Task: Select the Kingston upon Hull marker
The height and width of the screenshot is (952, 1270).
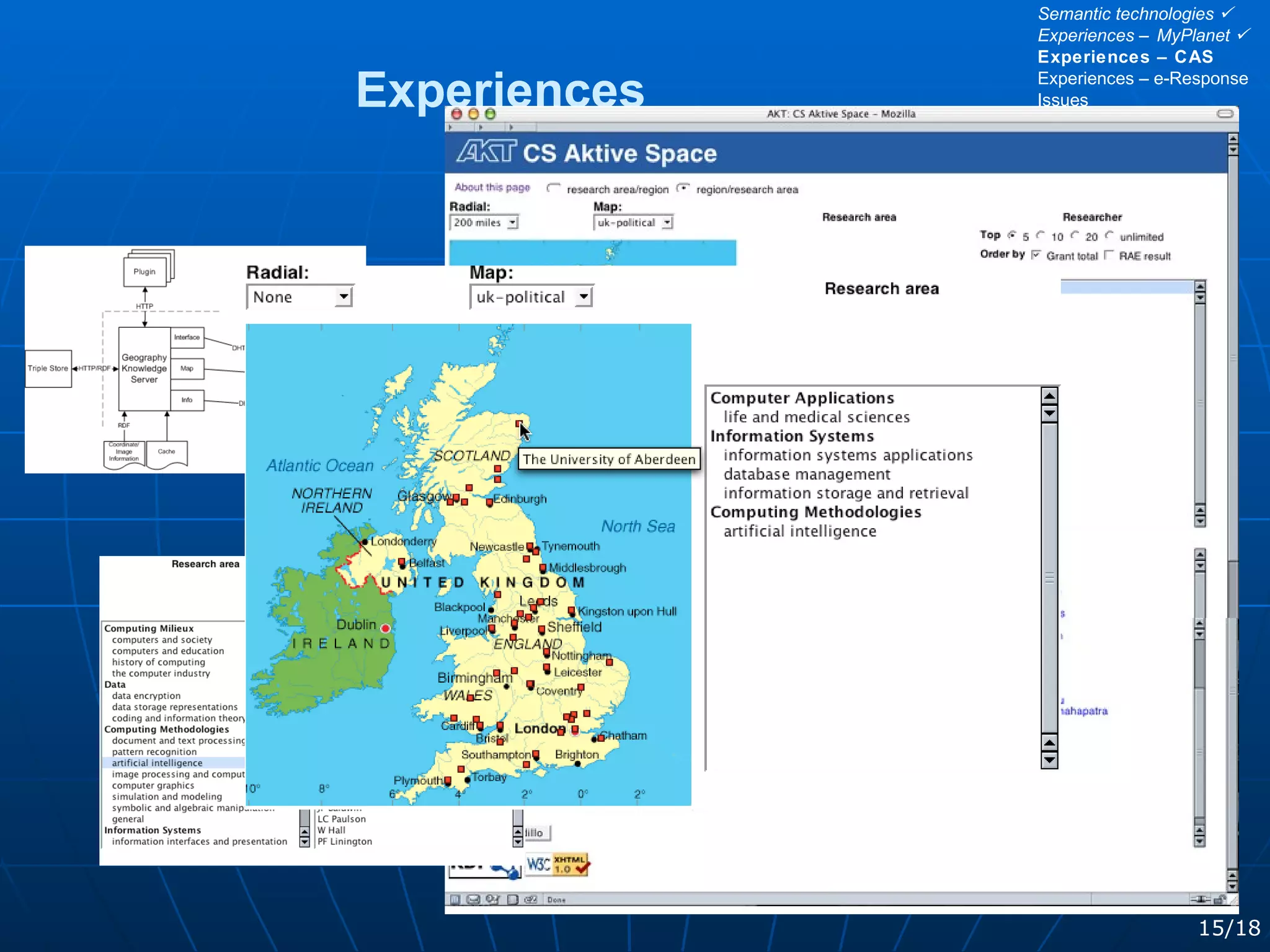Action: click(x=571, y=611)
